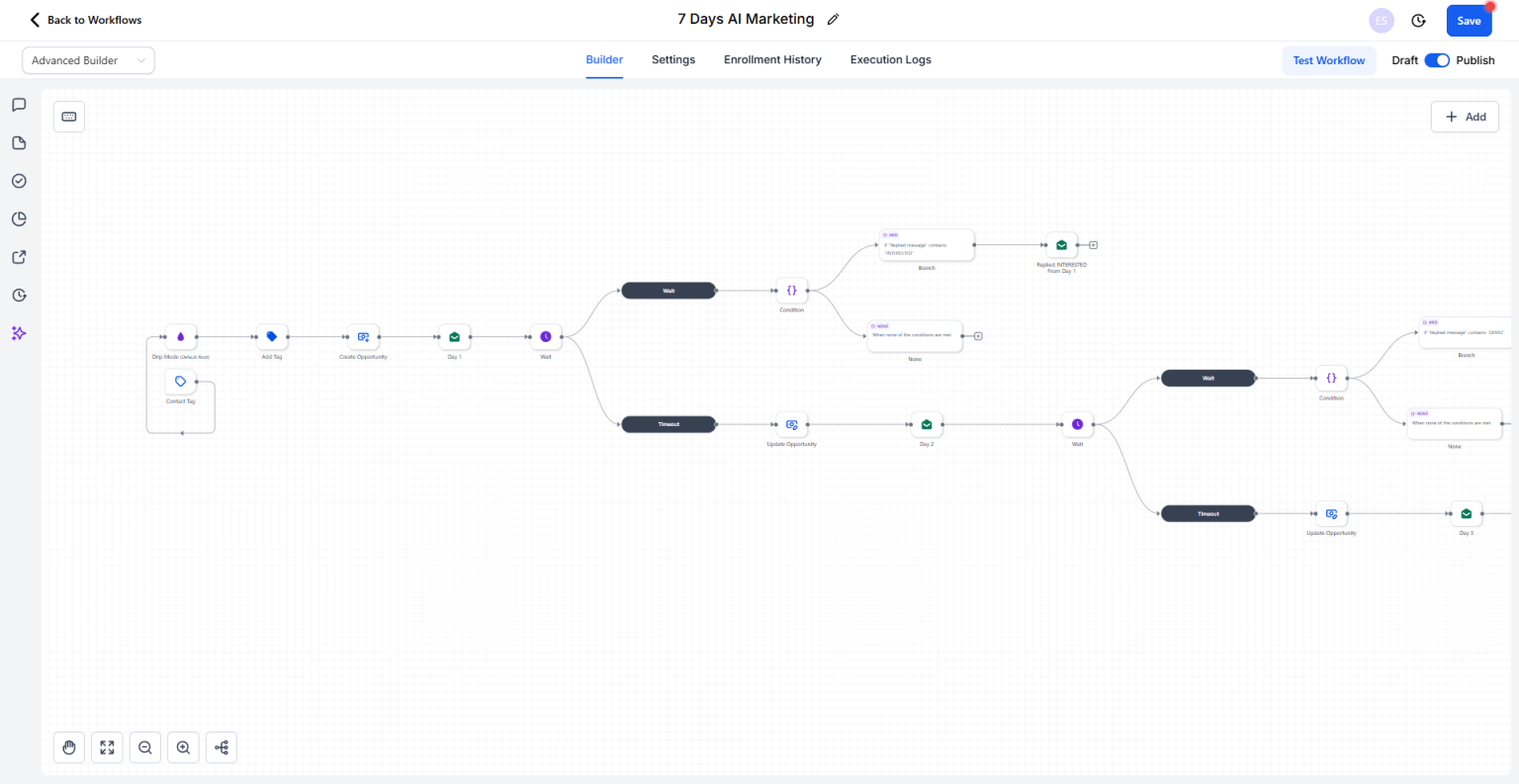This screenshot has width=1519, height=784.
Task: Click the external link icon in left sidebar
Action: (19, 257)
